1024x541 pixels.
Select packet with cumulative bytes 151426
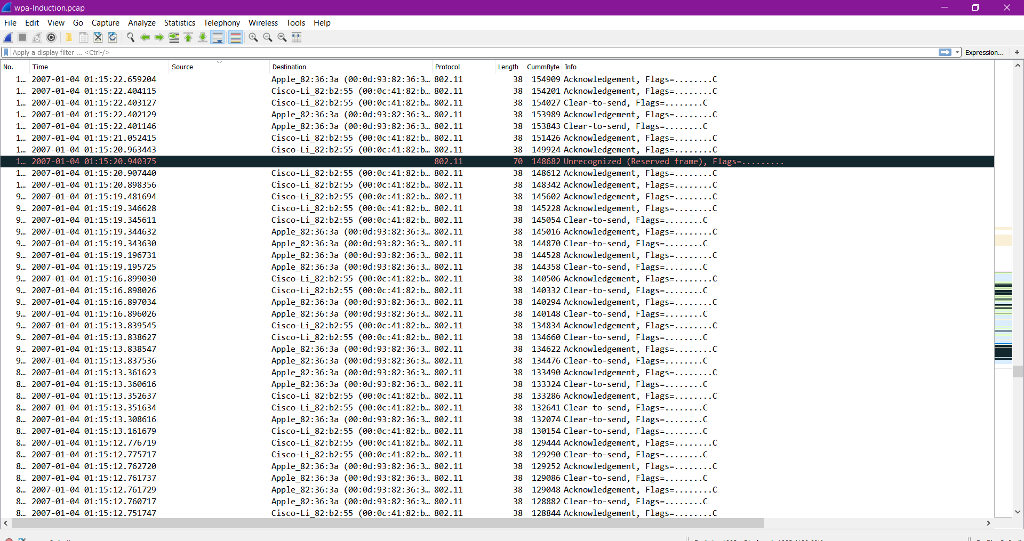point(498,138)
